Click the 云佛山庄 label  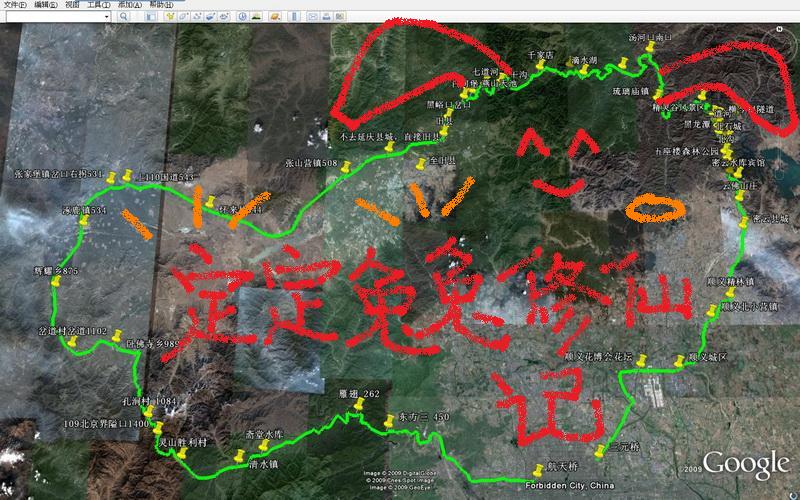tap(739, 186)
